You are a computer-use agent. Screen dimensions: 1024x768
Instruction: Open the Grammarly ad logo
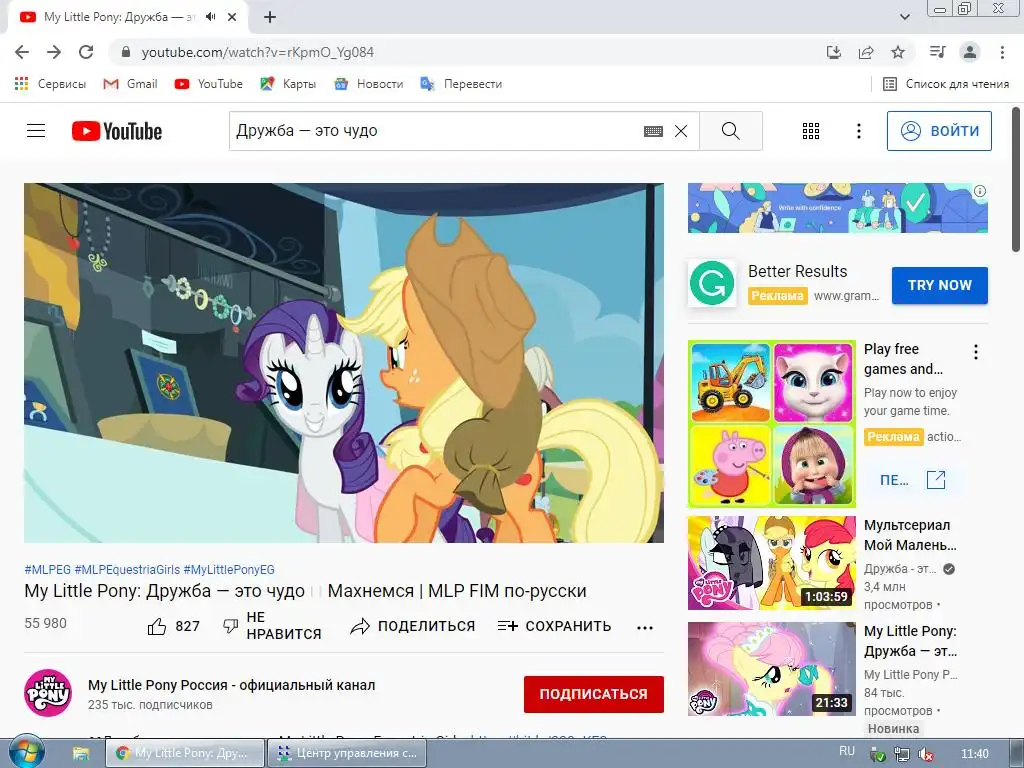712,283
